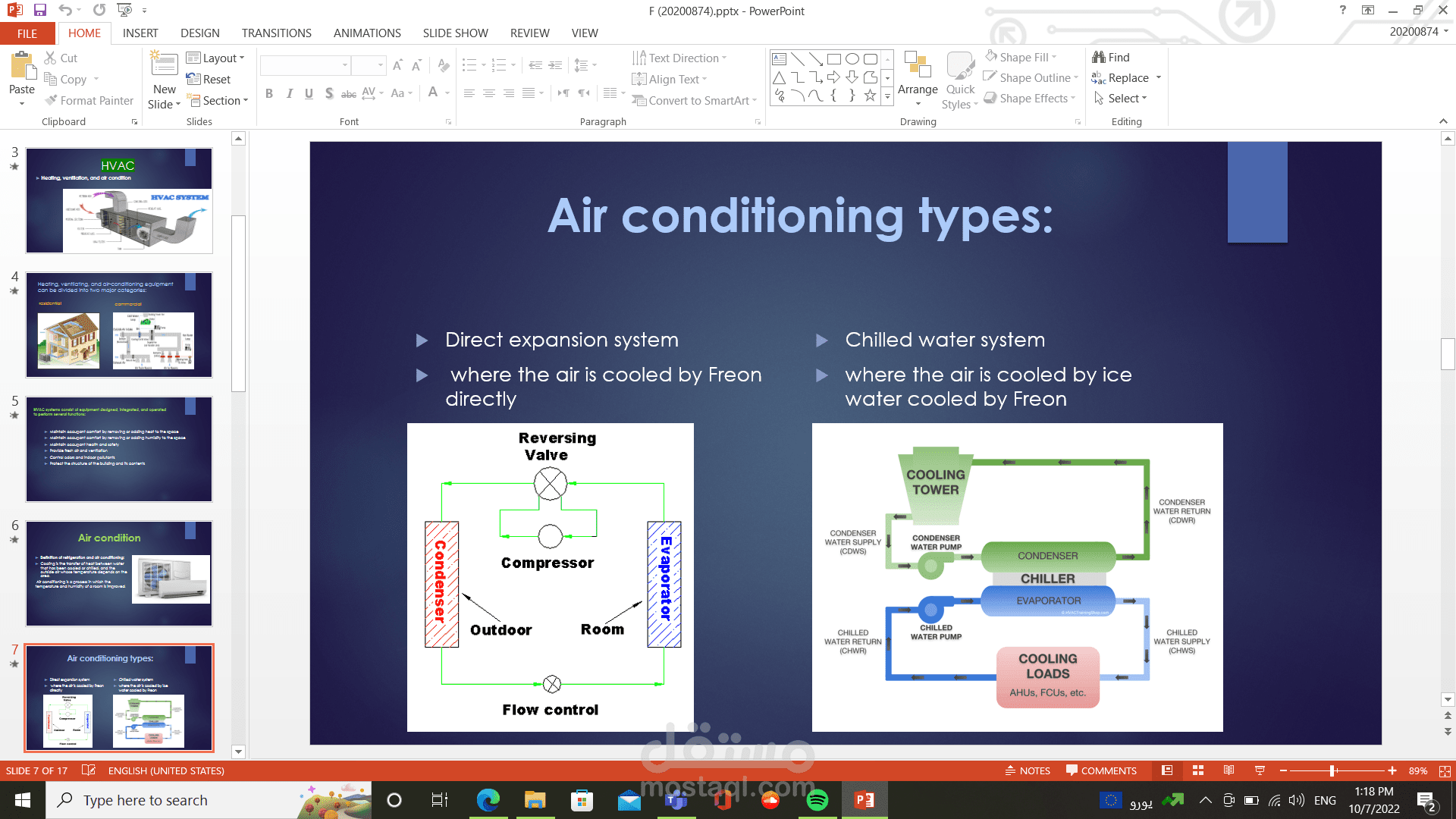This screenshot has width=1456, height=819.
Task: Toggle Justify alignment button
Action: pos(529,93)
